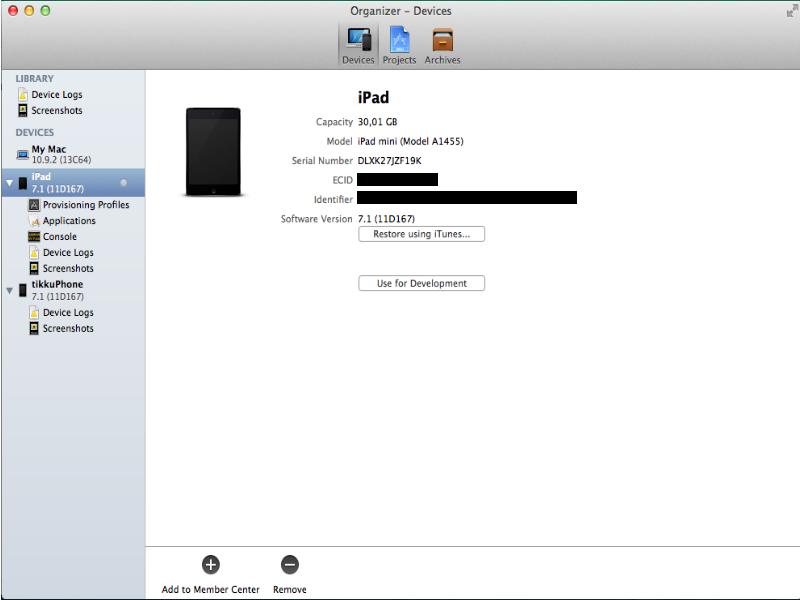
Task: Collapse the iPad disclosure triangle
Action: [9, 183]
